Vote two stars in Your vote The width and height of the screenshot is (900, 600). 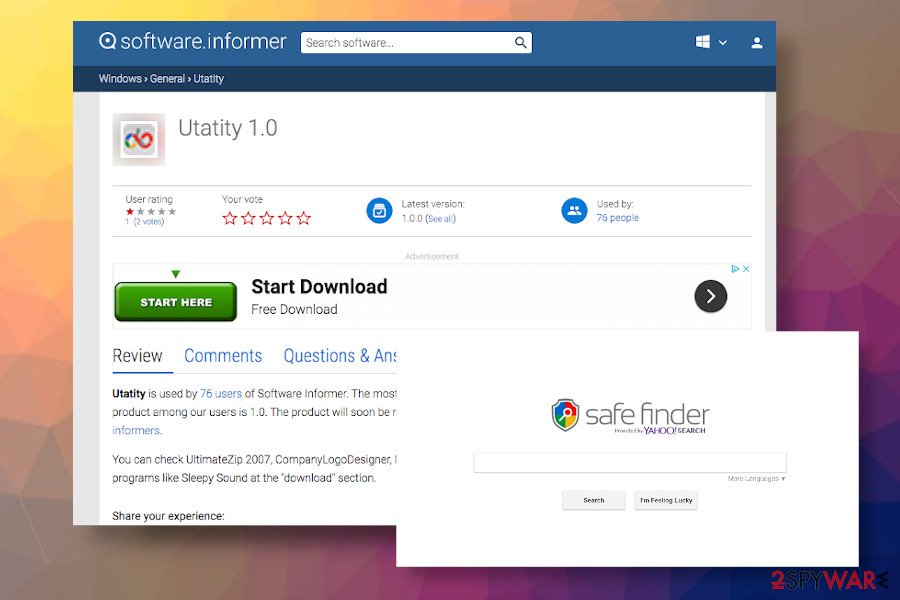click(x=248, y=218)
